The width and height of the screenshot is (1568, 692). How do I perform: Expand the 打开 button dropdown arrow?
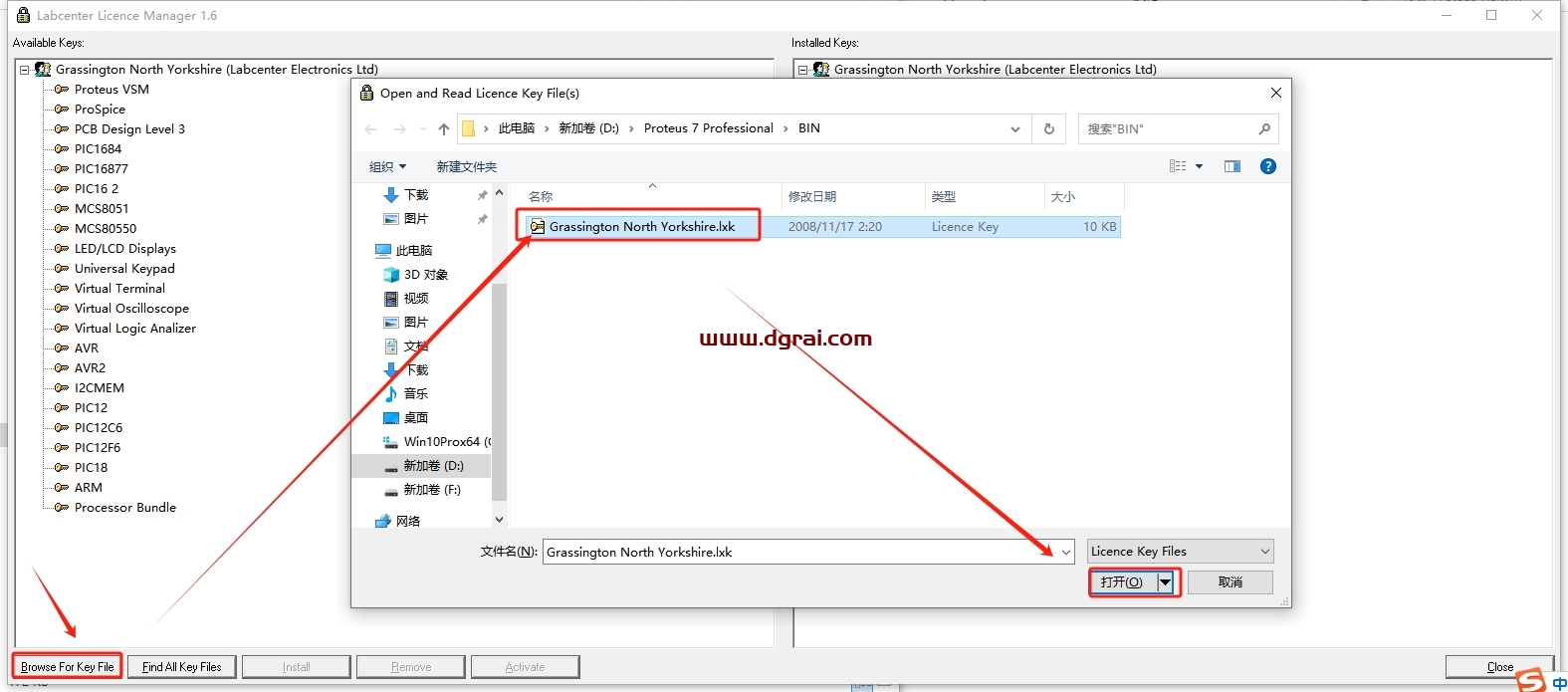[x=1166, y=582]
